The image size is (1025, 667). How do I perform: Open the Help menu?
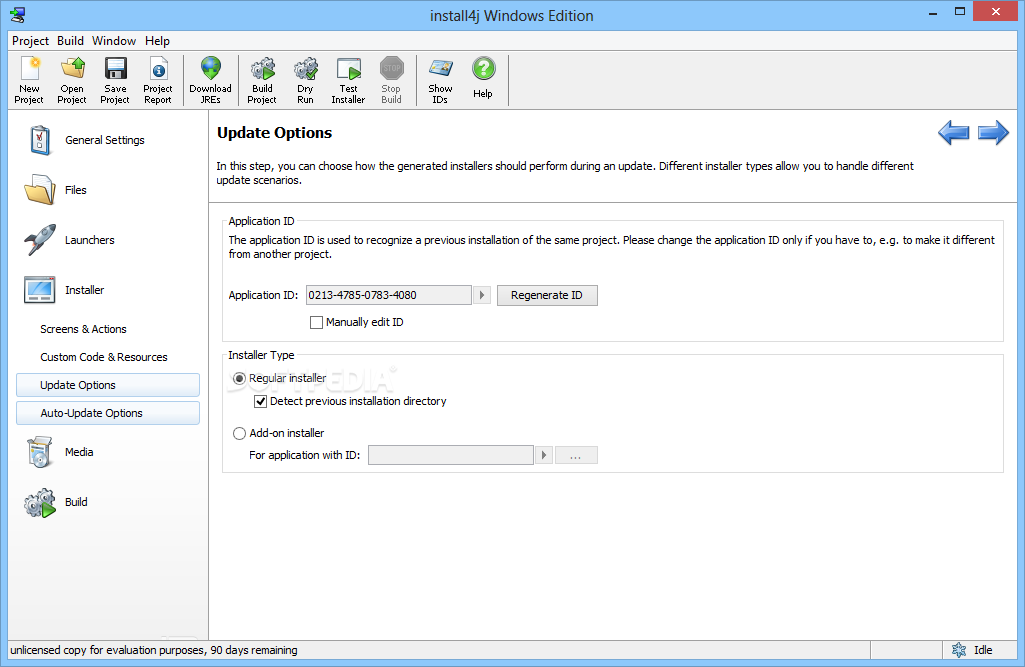point(157,41)
